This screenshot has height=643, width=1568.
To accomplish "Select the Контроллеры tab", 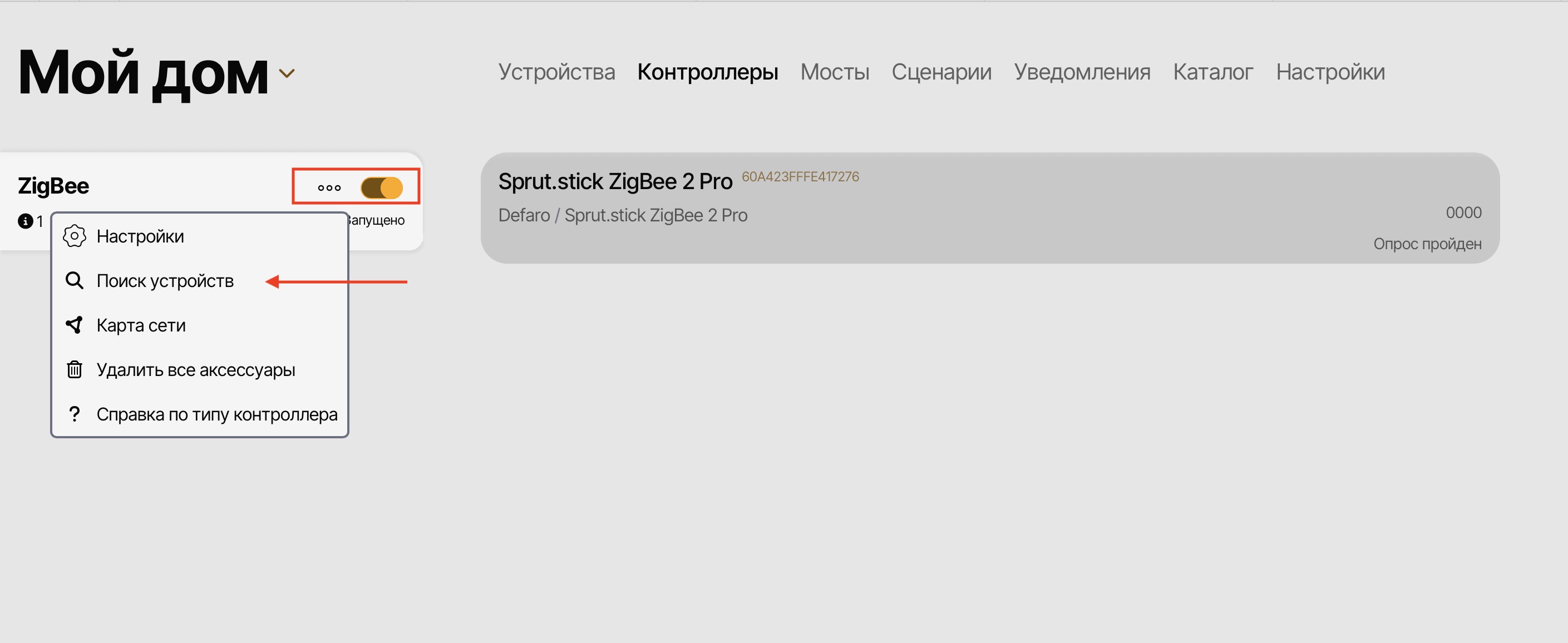I will (707, 72).
